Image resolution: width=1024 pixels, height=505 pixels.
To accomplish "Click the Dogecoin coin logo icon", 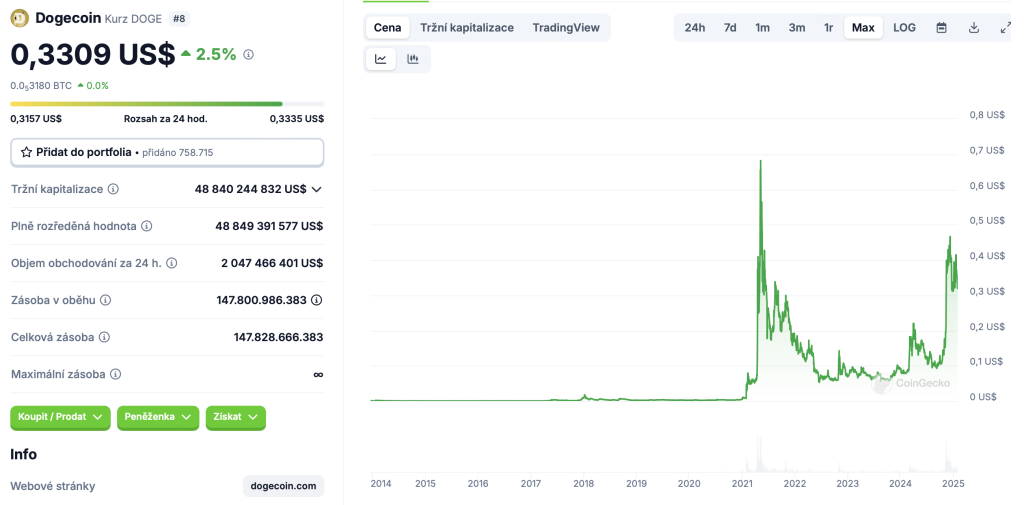I will [20, 18].
